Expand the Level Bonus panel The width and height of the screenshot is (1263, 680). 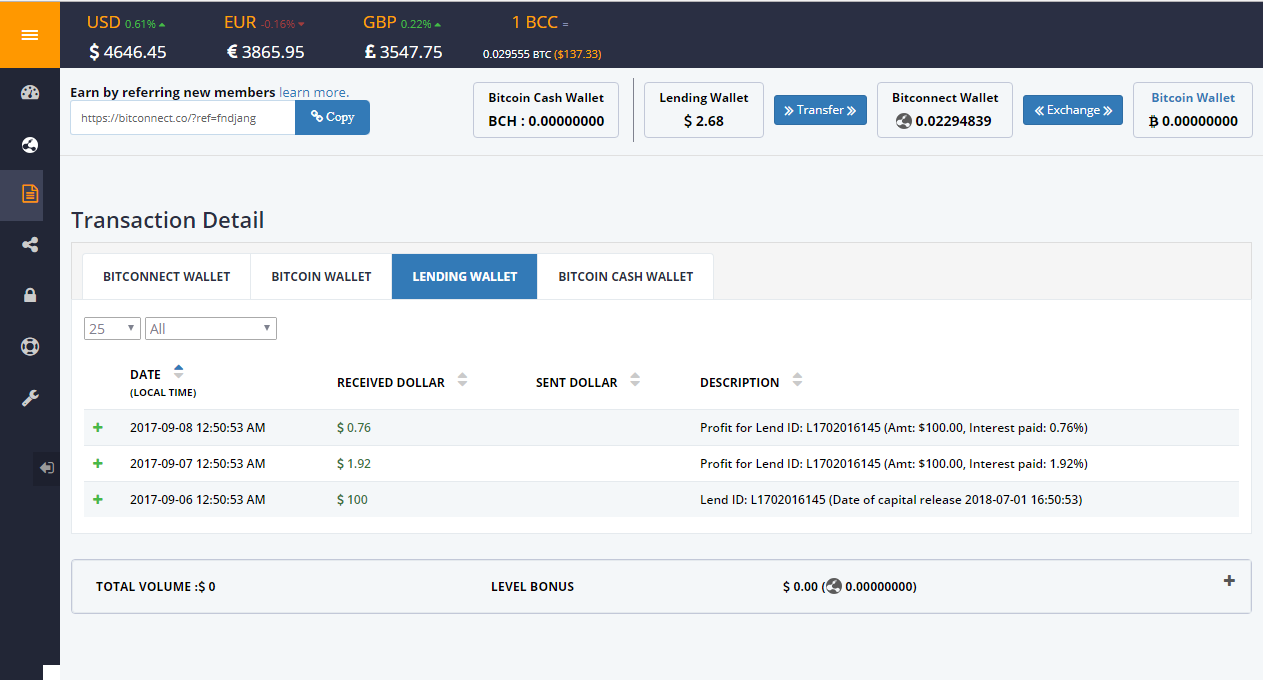(x=1229, y=581)
